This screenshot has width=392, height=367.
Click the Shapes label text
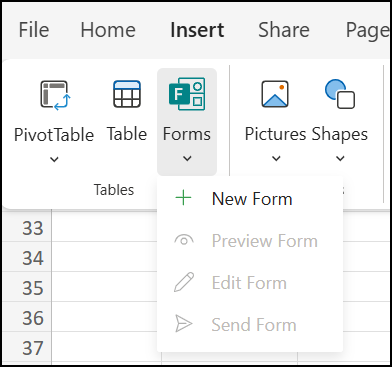tap(340, 135)
